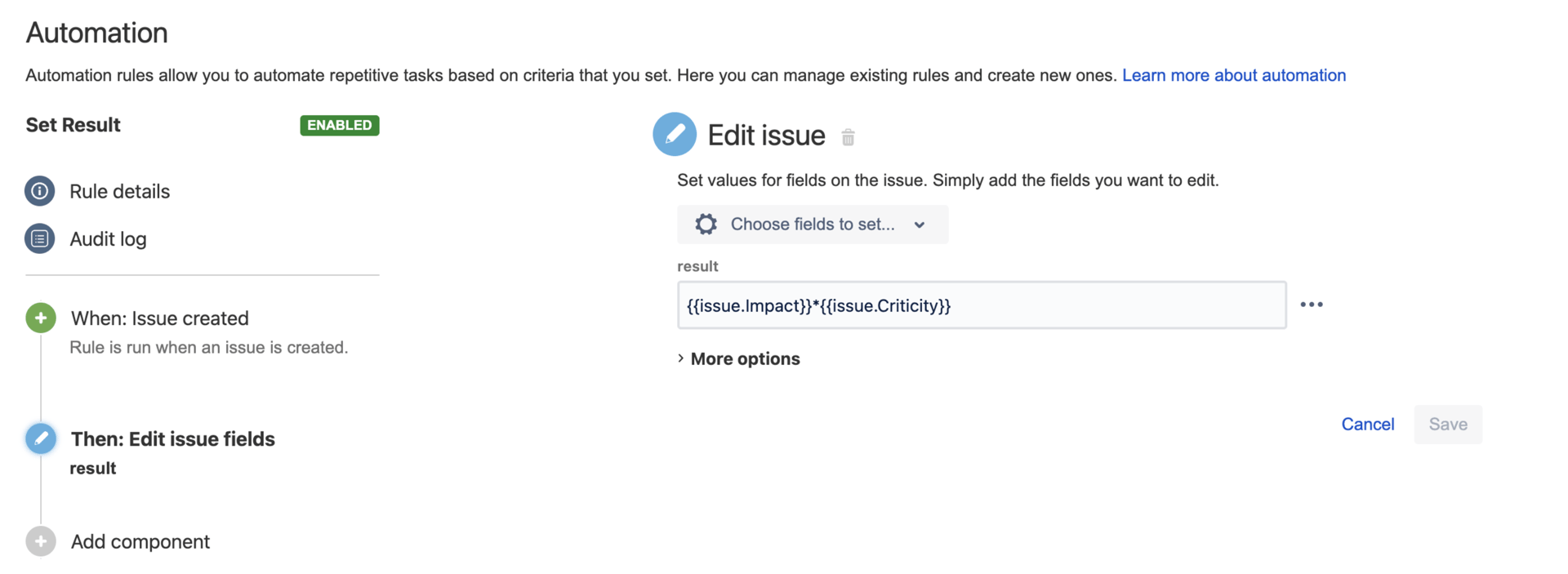Open the Choose fields to set dropdown
Screen dimensions: 1568x574
point(812,225)
